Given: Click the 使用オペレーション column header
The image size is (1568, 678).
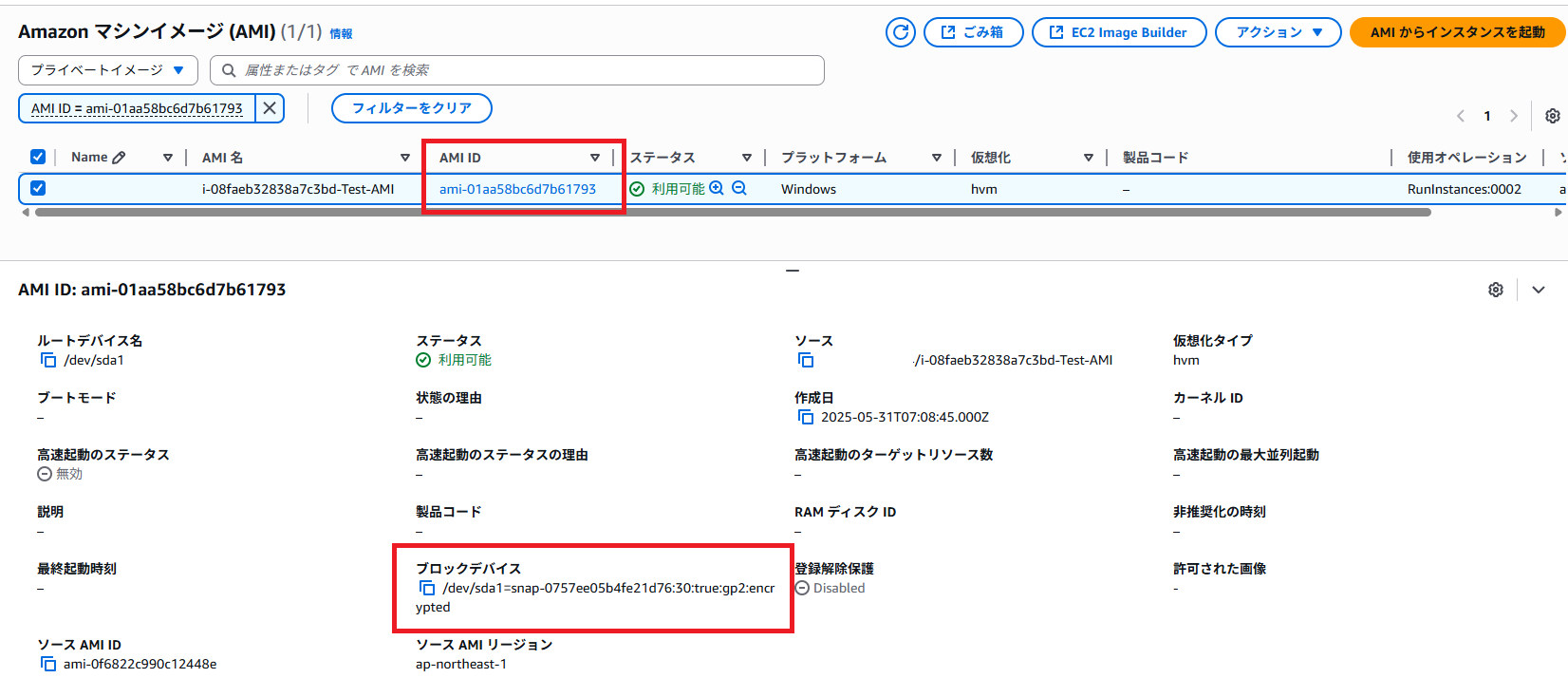Looking at the screenshot, I should pos(1467,158).
